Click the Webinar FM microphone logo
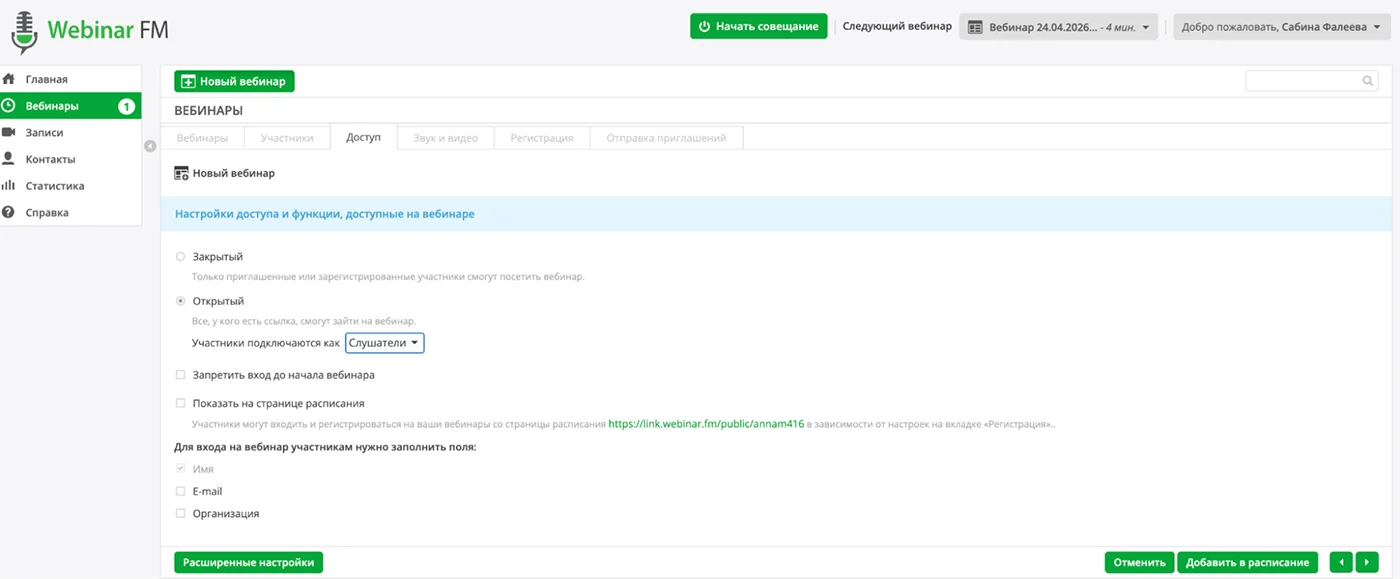 23,31
